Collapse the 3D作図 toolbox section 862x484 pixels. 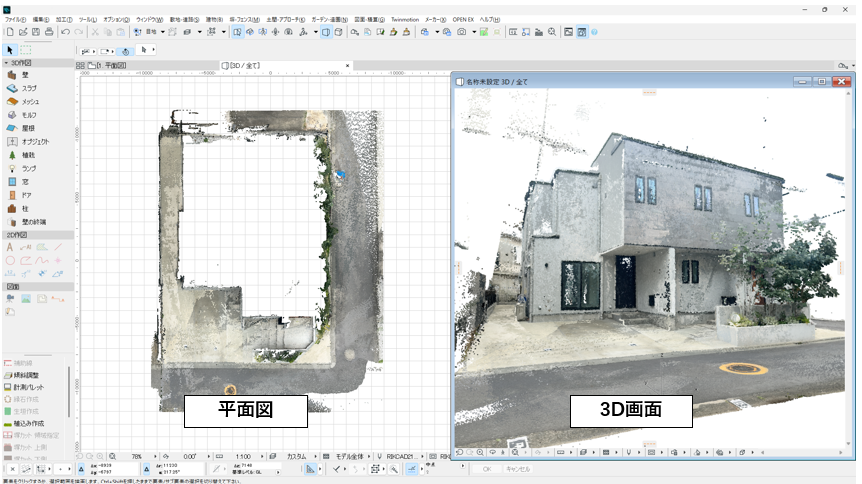(5, 62)
